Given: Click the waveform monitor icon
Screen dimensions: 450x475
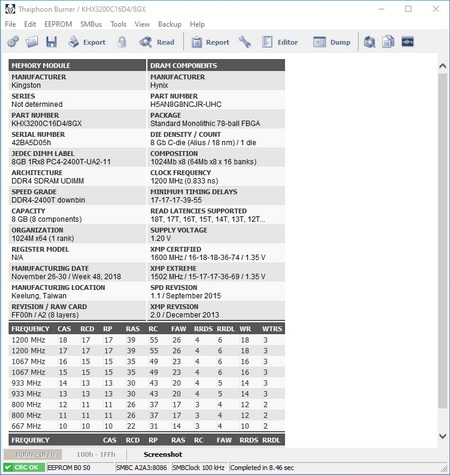Looking at the screenshot, I should (407, 42).
